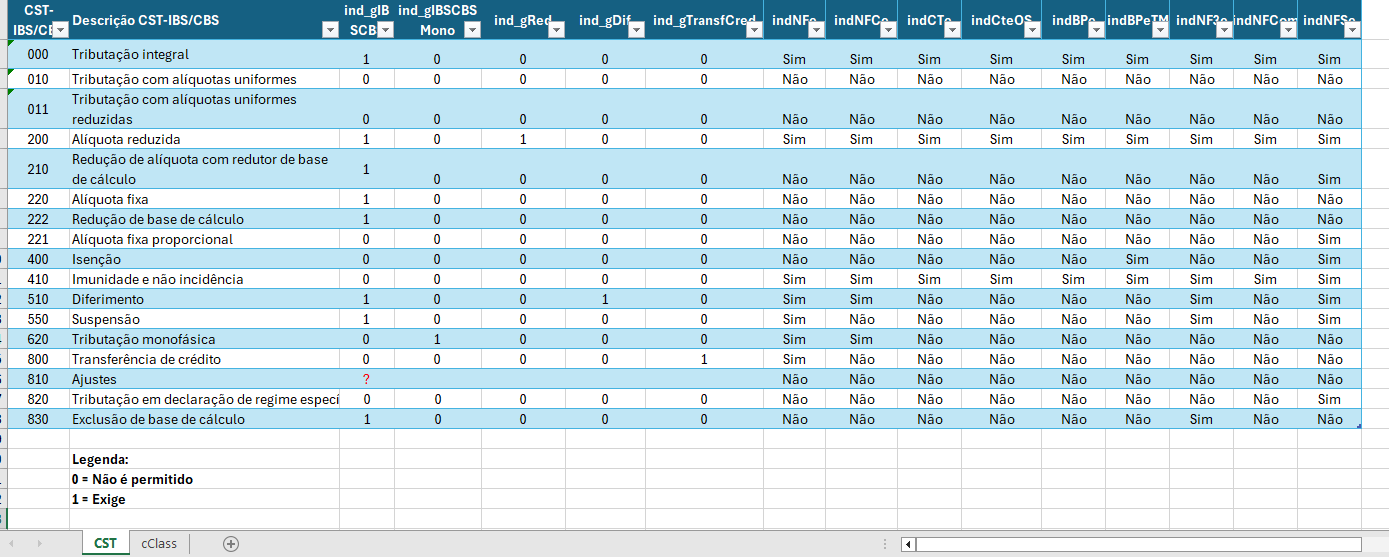Switch to the cClass sheet tab
The image size is (1389, 557).
tap(159, 544)
